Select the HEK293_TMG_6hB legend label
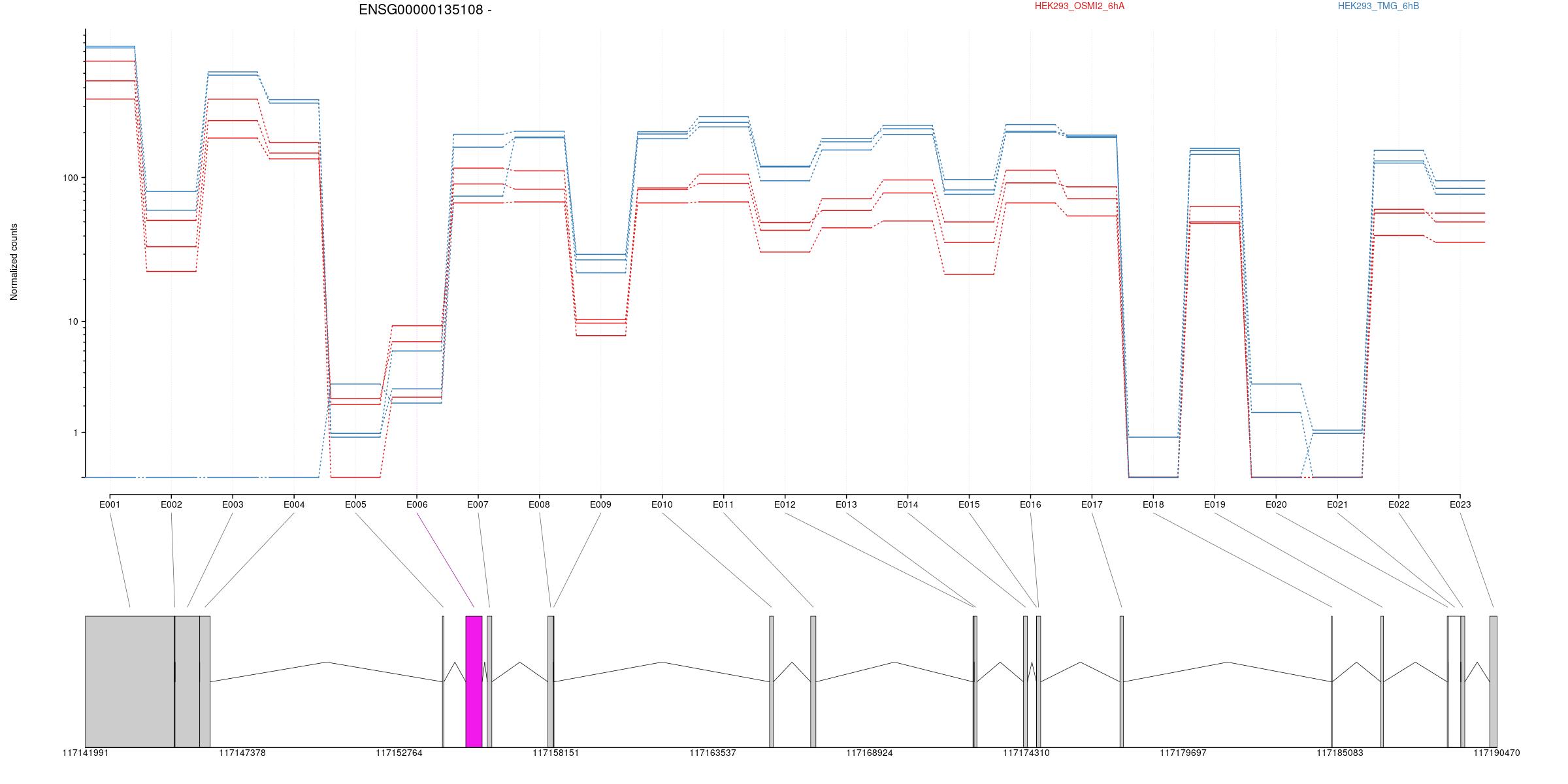 click(x=1379, y=6)
